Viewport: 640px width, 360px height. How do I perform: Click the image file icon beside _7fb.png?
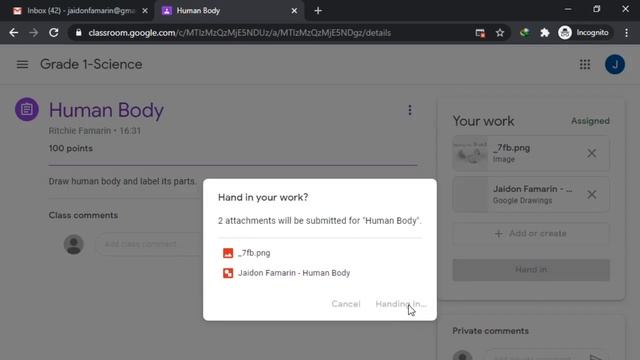(x=228, y=253)
